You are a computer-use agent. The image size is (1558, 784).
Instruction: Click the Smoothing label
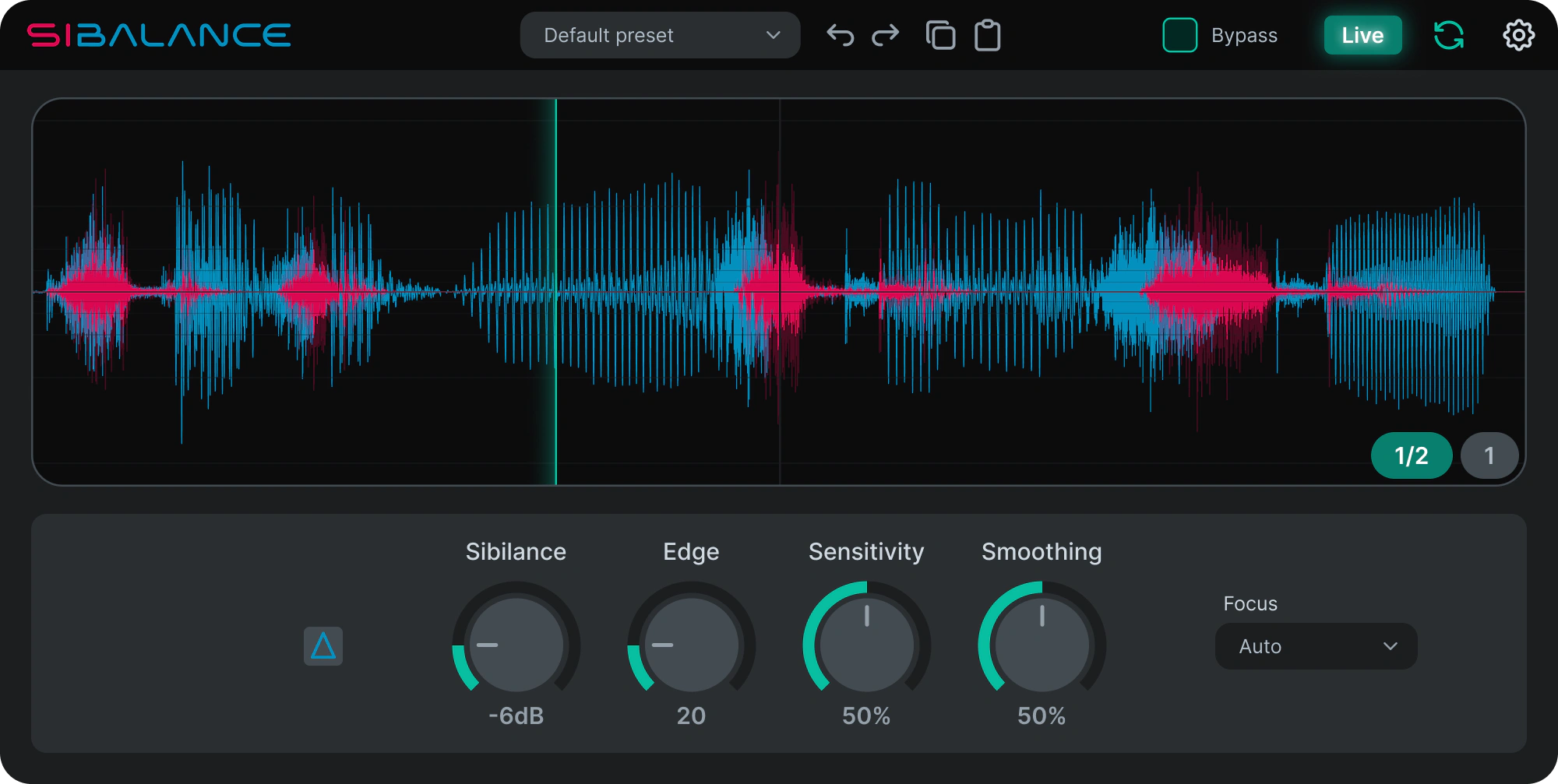pyautogui.click(x=1042, y=552)
